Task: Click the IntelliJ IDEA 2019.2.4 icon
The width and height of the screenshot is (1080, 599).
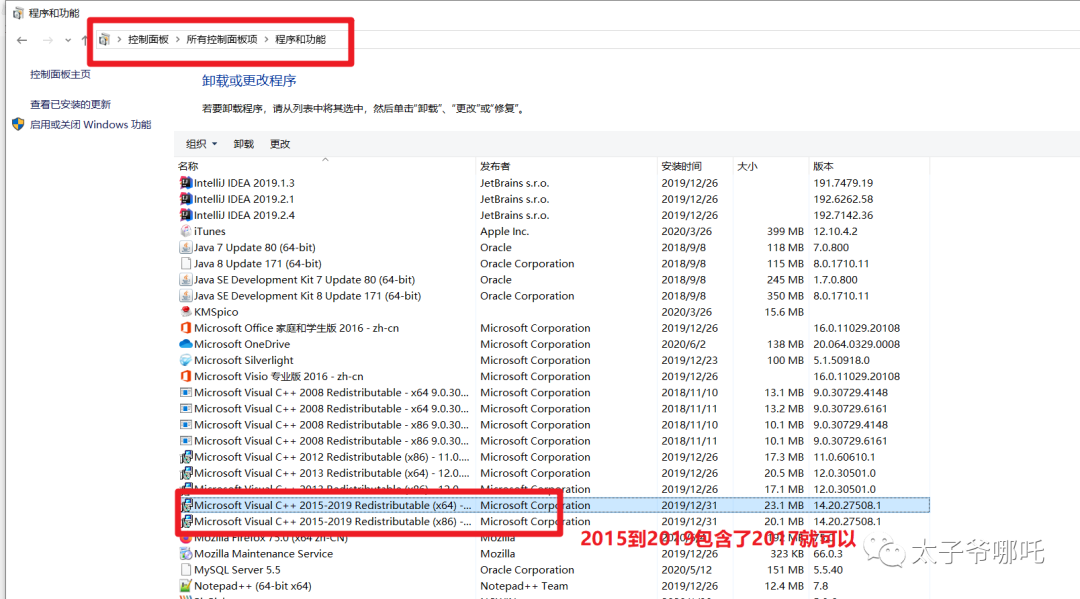Action: 185,216
